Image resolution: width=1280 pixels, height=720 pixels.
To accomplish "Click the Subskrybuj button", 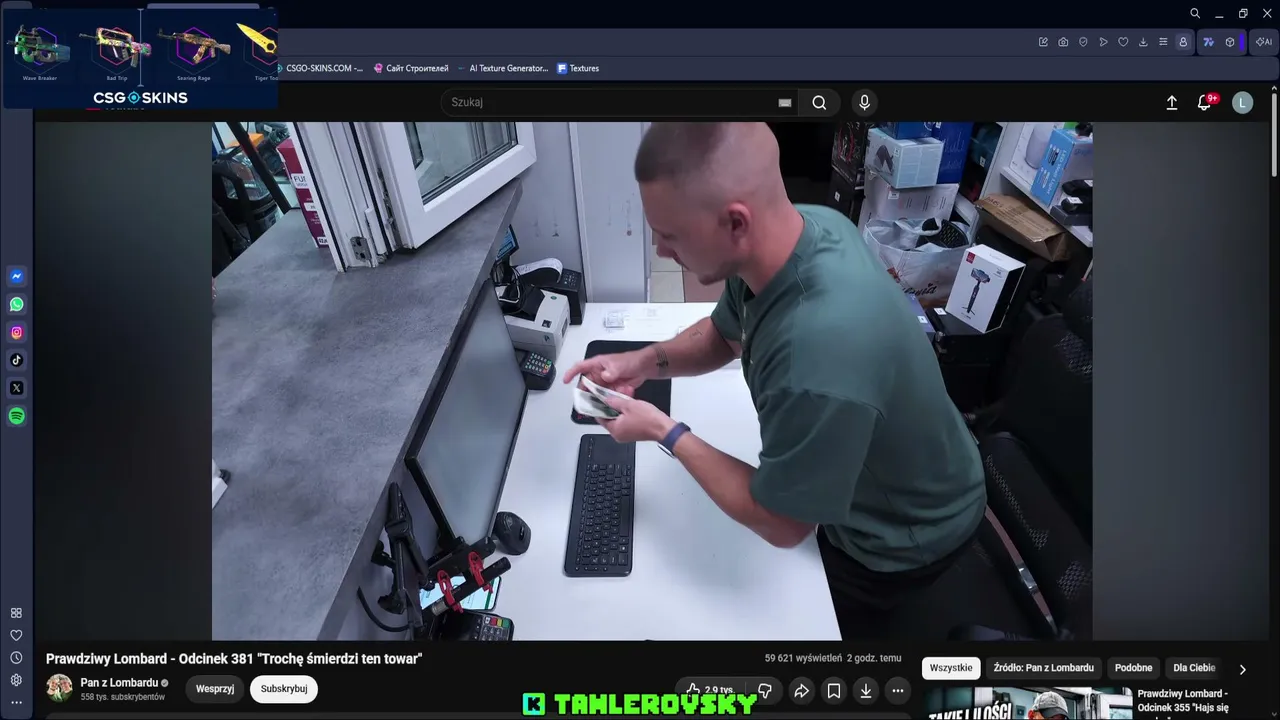I will [x=284, y=689].
